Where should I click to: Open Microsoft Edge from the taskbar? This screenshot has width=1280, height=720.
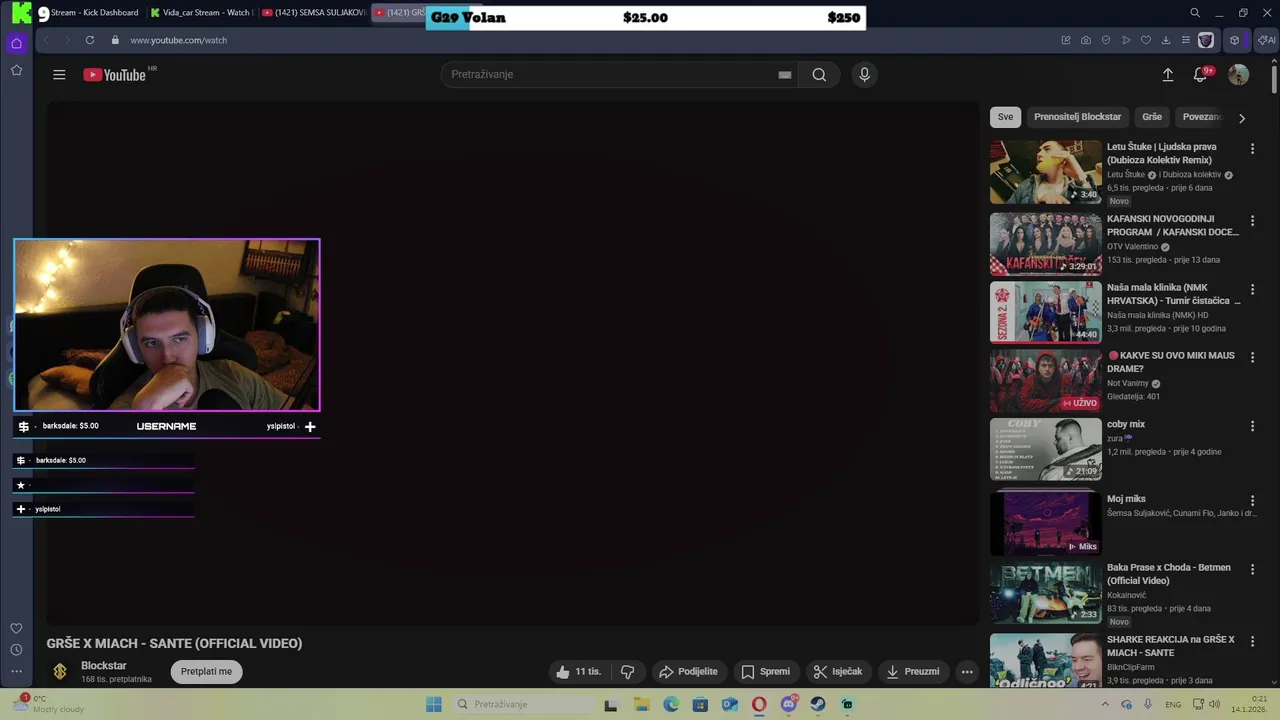click(x=671, y=704)
